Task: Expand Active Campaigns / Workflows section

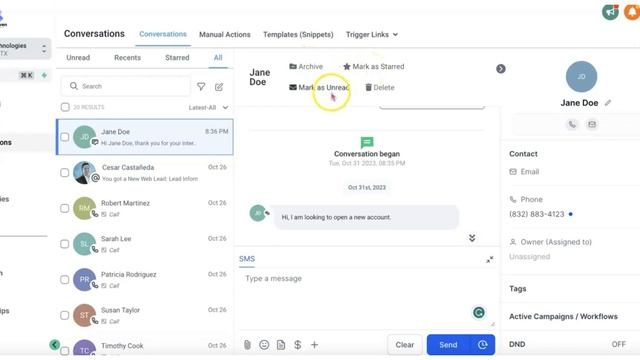Action: click(x=563, y=316)
